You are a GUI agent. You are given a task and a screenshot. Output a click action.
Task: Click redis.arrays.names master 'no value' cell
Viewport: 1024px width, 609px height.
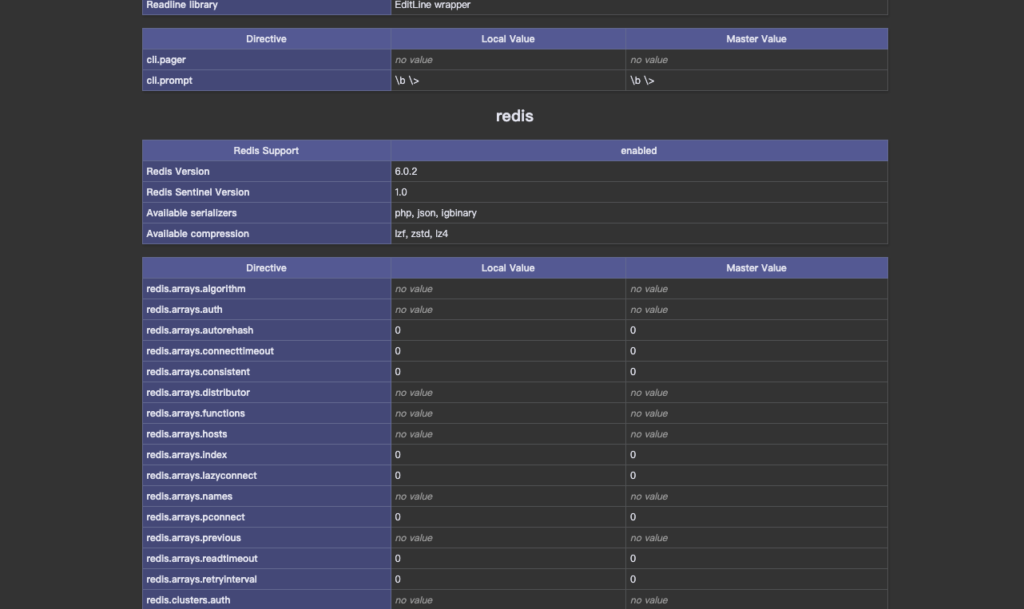[756, 496]
